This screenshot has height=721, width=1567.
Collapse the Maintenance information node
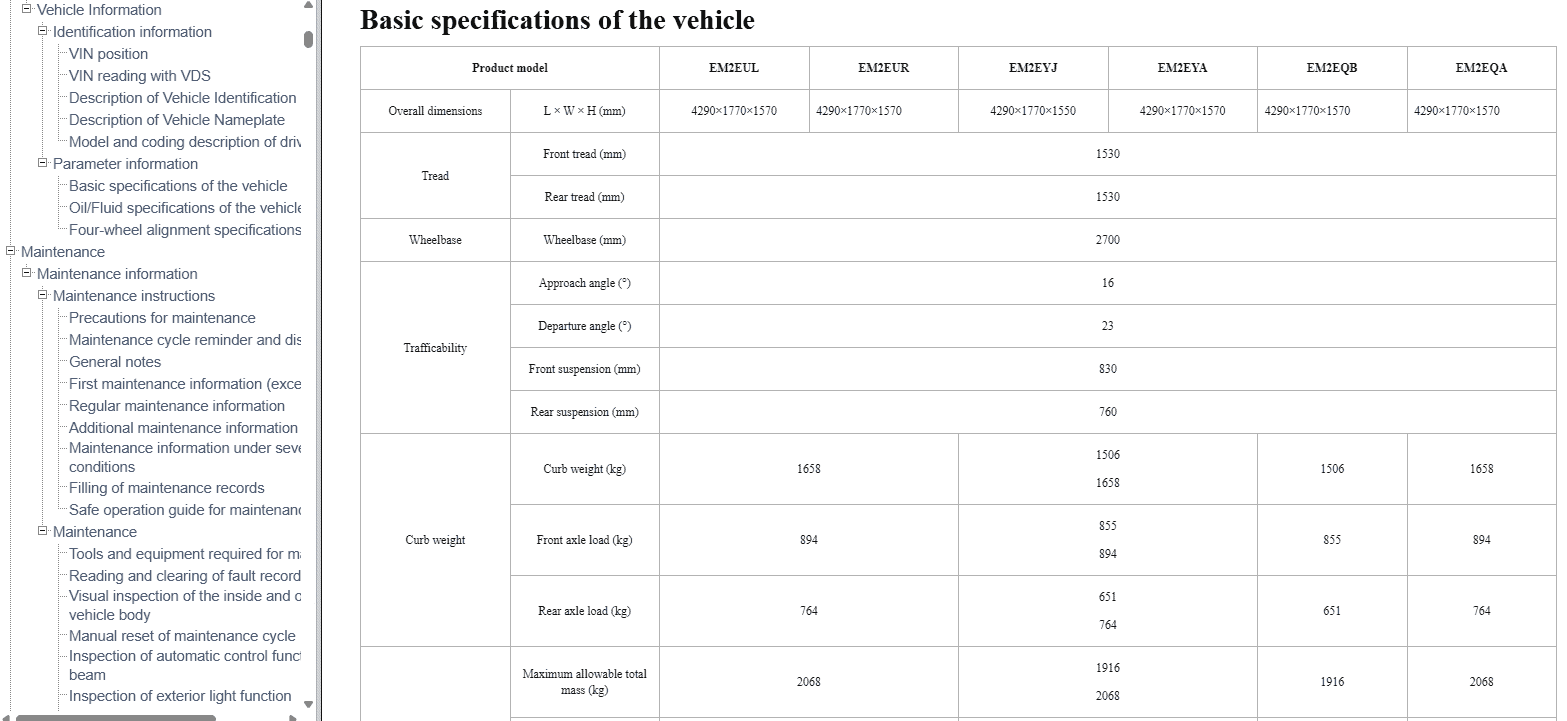(27, 273)
